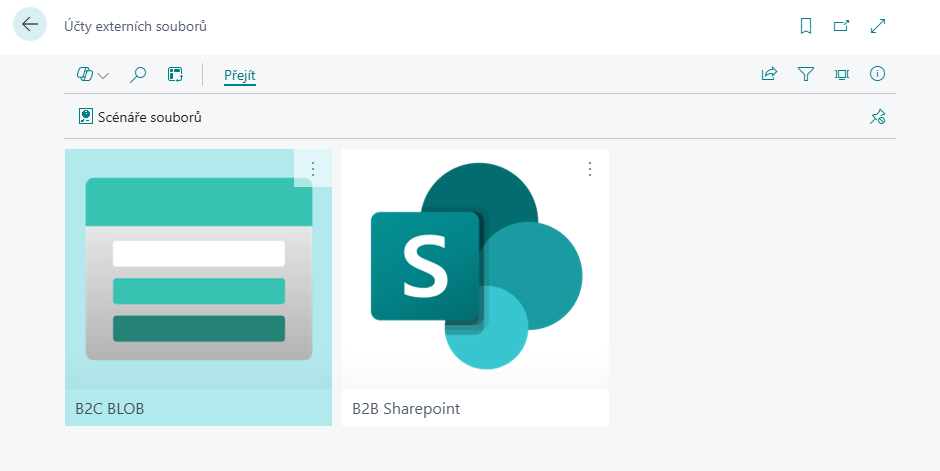Screen dimensions: 940x471
Task: Bookmark the Účty externích souborů page
Action: 806,26
